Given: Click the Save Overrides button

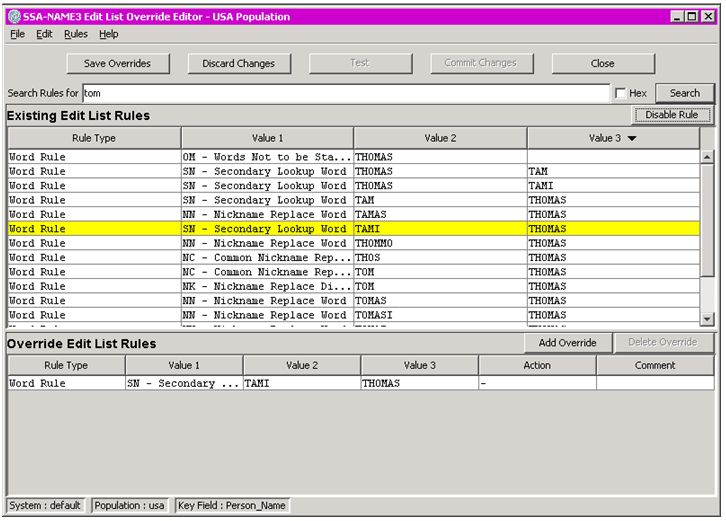Looking at the screenshot, I should 117,63.
